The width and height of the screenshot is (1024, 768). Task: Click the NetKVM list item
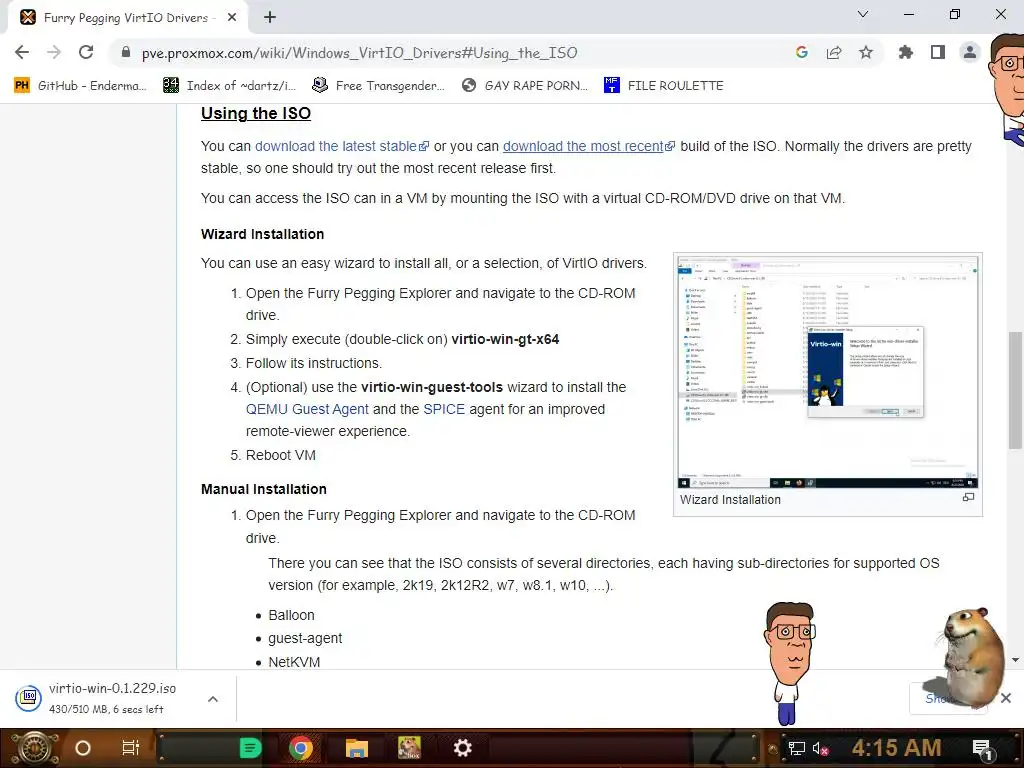point(294,662)
